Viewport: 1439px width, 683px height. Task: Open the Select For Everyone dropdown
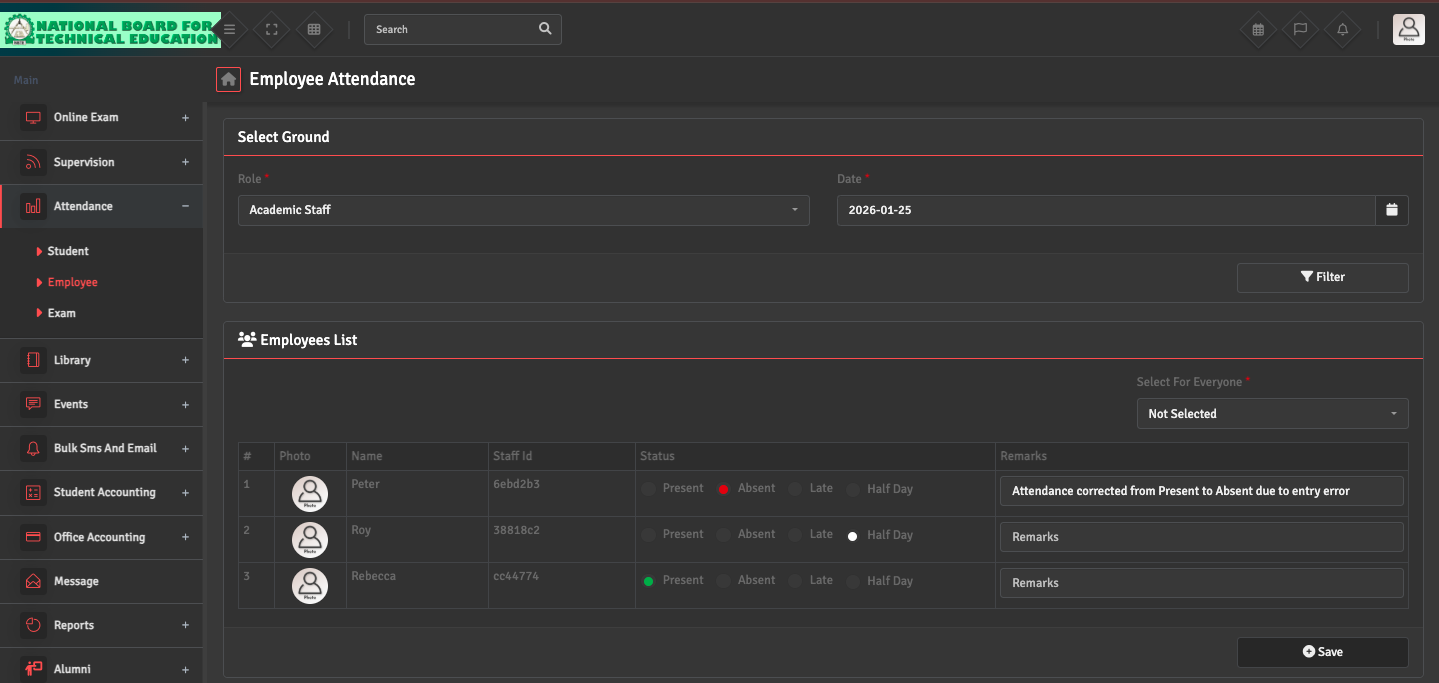(x=1272, y=413)
